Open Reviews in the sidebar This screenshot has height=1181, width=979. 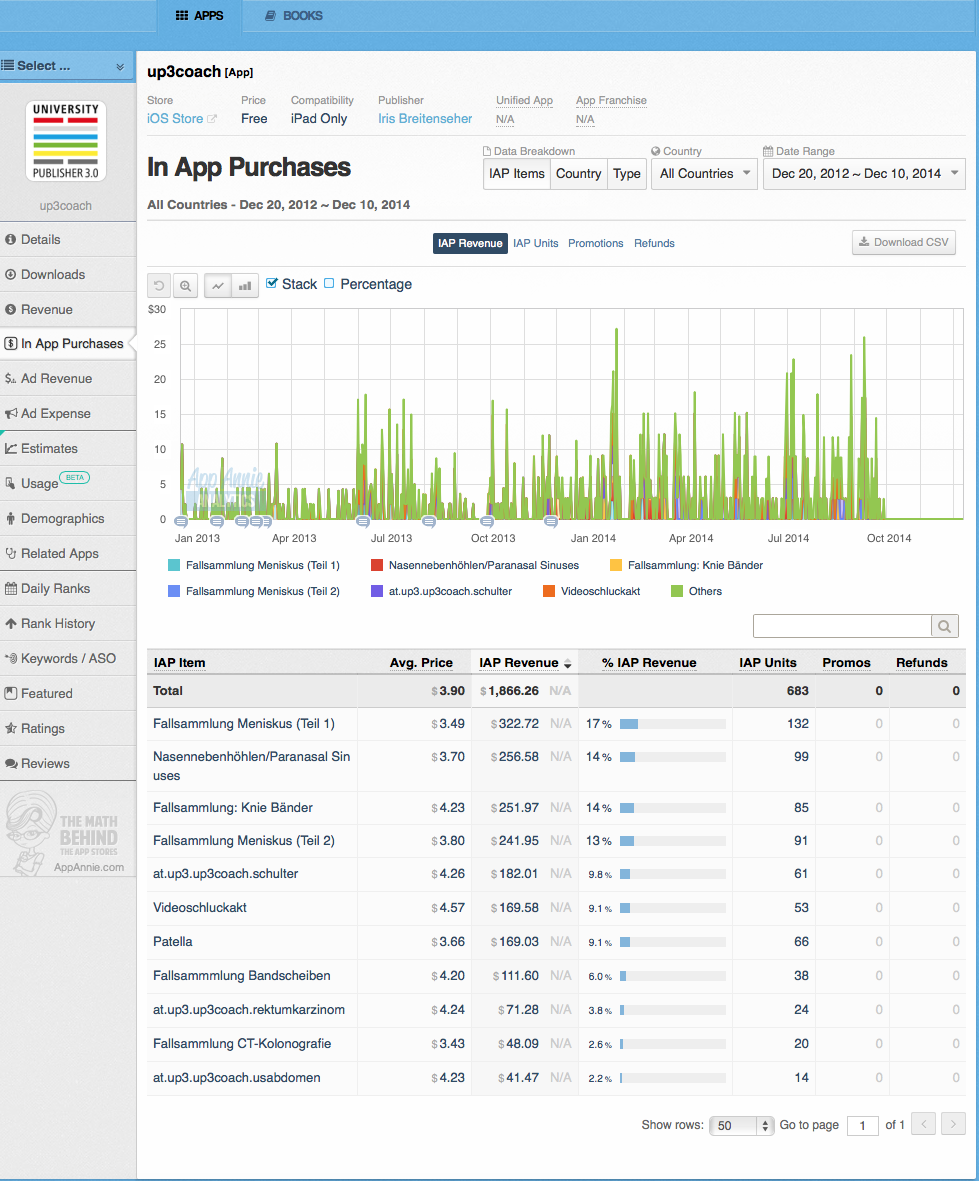coord(68,764)
